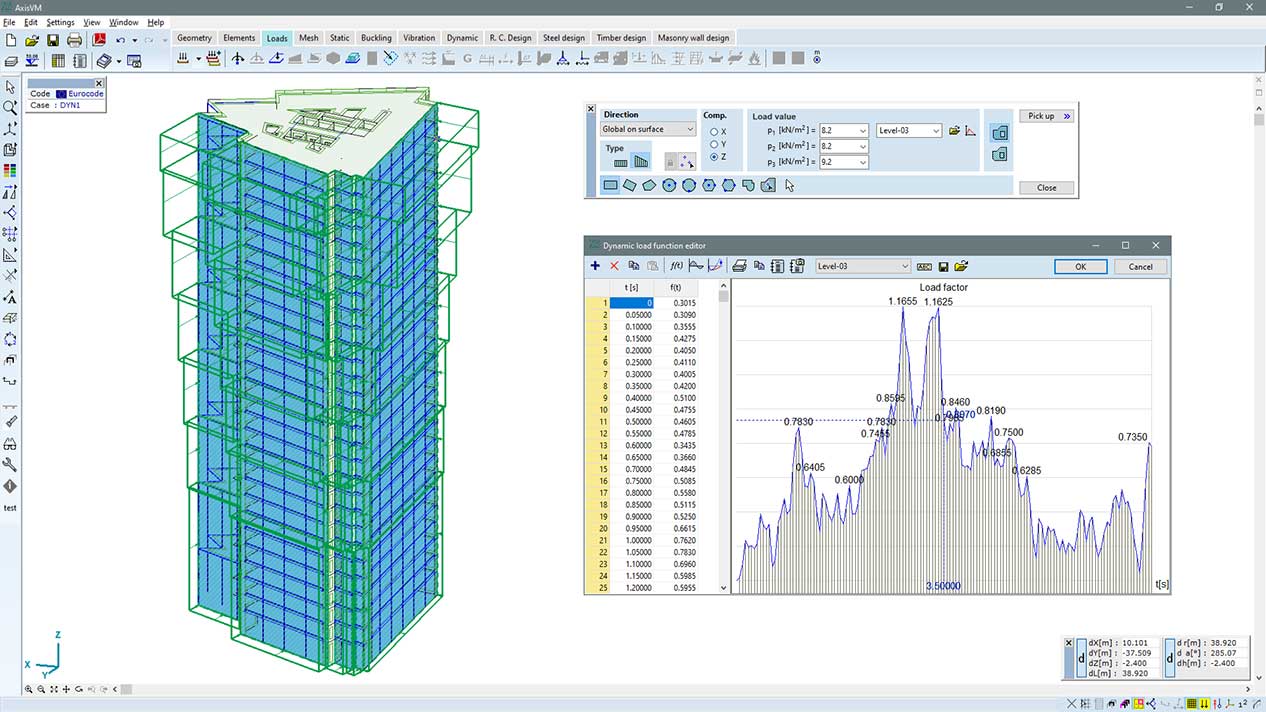
Task: Select Z component radio button
Action: [x=714, y=157]
